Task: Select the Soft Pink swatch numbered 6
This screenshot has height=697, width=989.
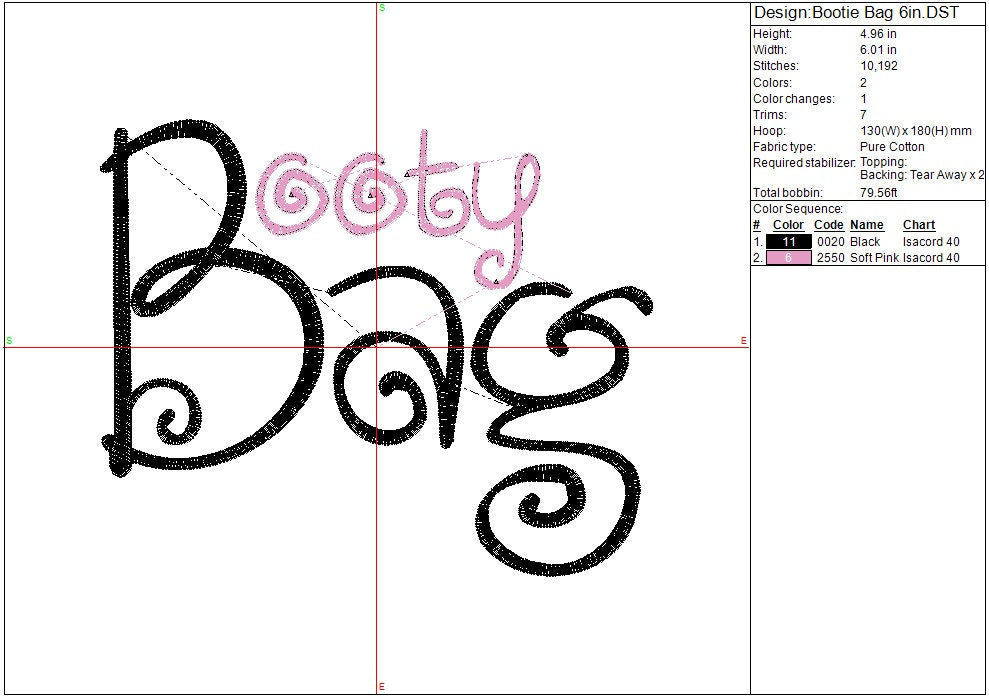Action: pos(788,258)
